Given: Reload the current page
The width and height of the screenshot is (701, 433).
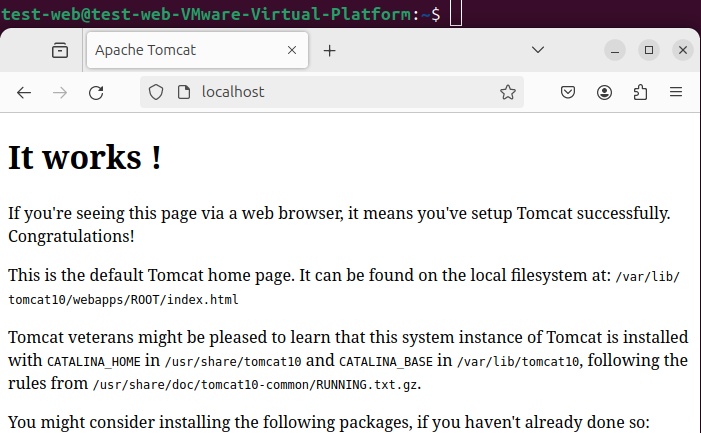Looking at the screenshot, I should pyautogui.click(x=96, y=92).
